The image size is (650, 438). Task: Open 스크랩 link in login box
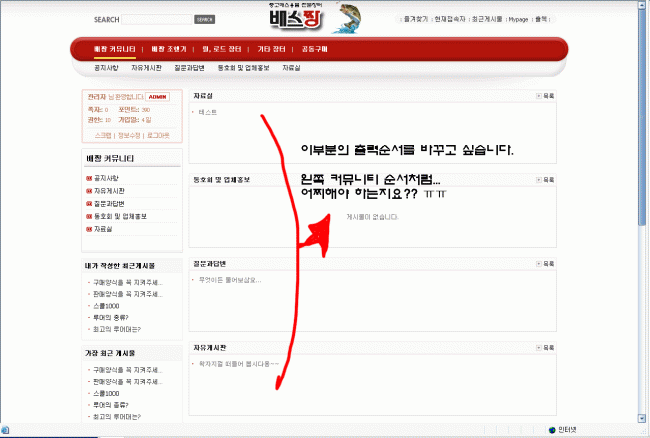pyautogui.click(x=103, y=136)
